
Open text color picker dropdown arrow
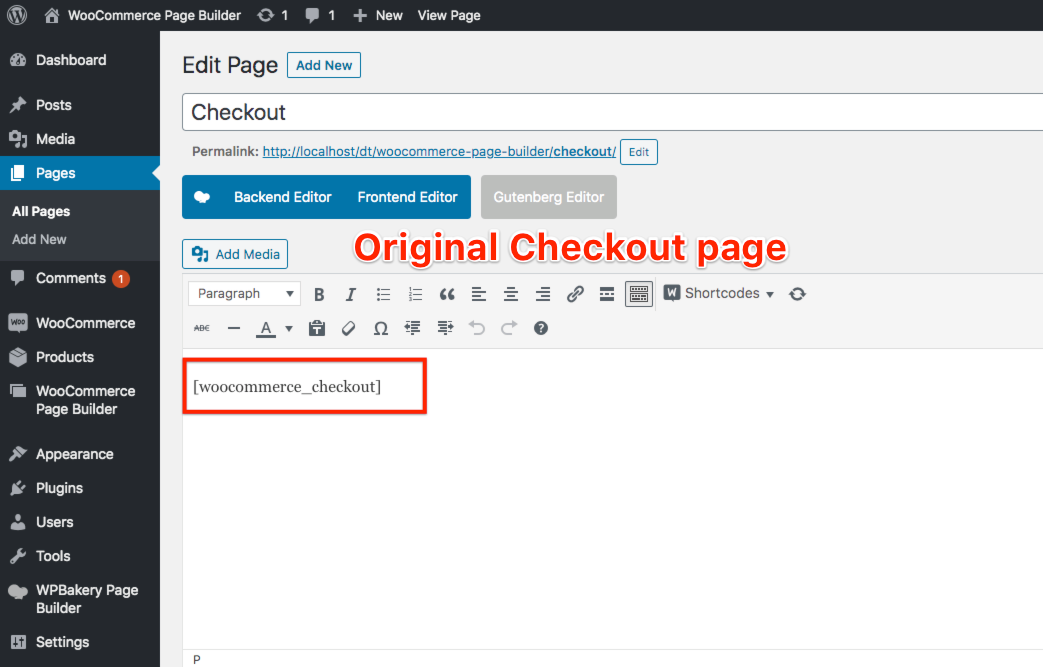289,328
